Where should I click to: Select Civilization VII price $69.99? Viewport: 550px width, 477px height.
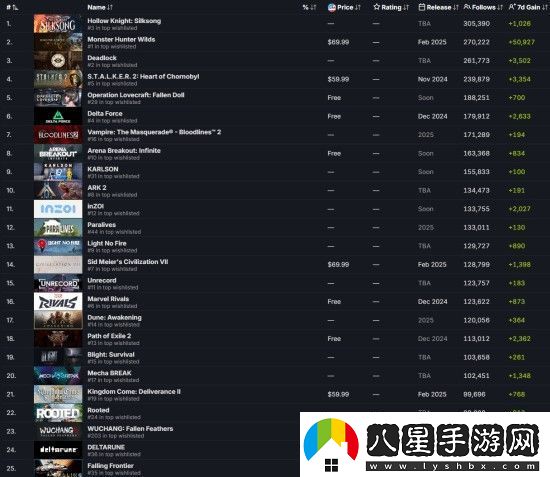[338, 264]
